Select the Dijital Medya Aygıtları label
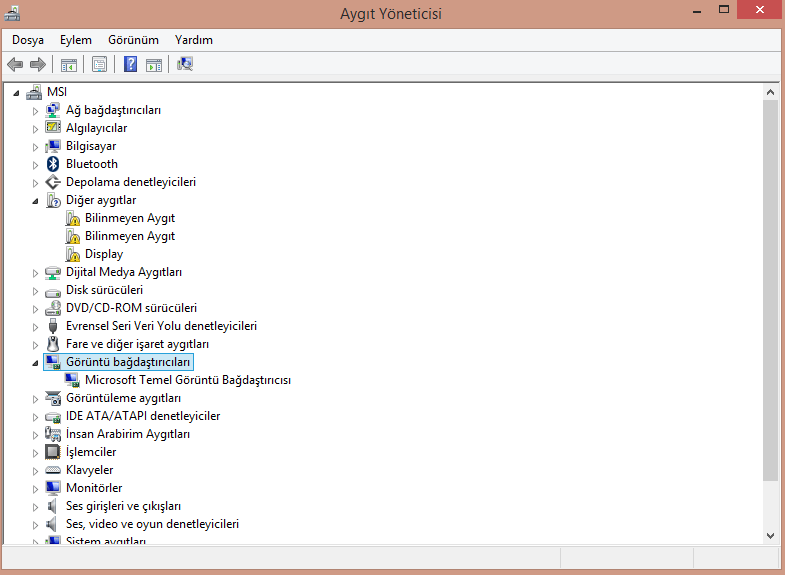This screenshot has height=575, width=785. [x=124, y=272]
